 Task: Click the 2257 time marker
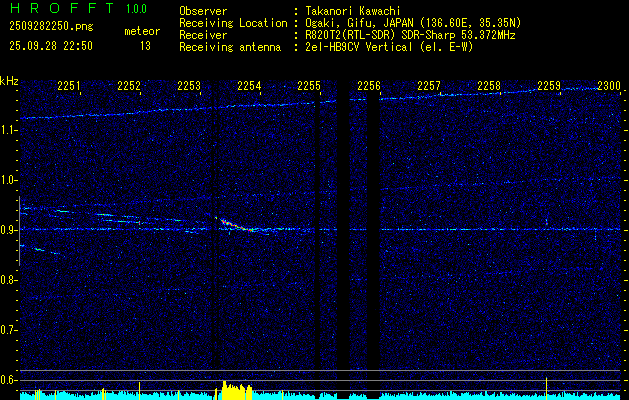[x=429, y=86]
